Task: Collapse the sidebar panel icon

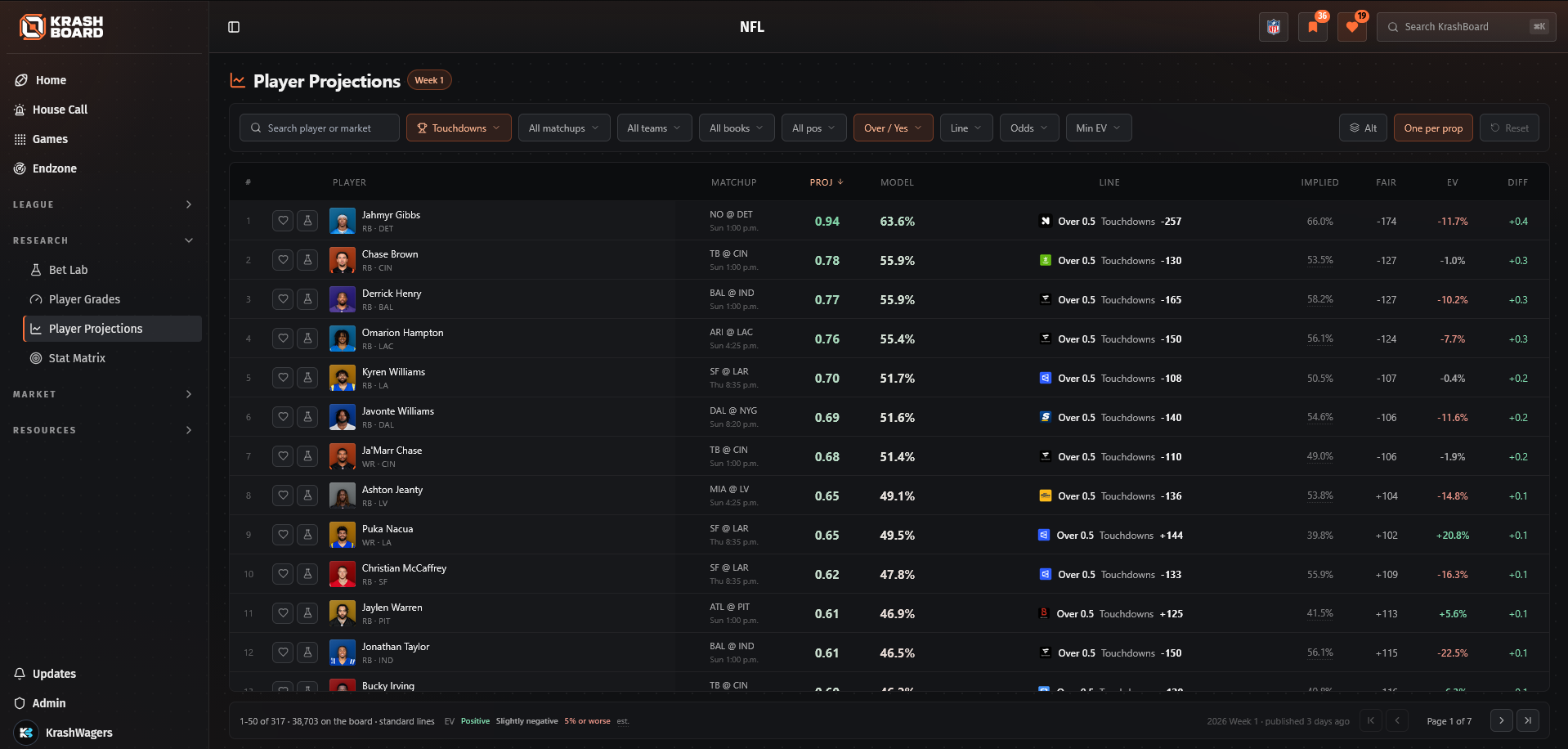Action: click(x=234, y=27)
